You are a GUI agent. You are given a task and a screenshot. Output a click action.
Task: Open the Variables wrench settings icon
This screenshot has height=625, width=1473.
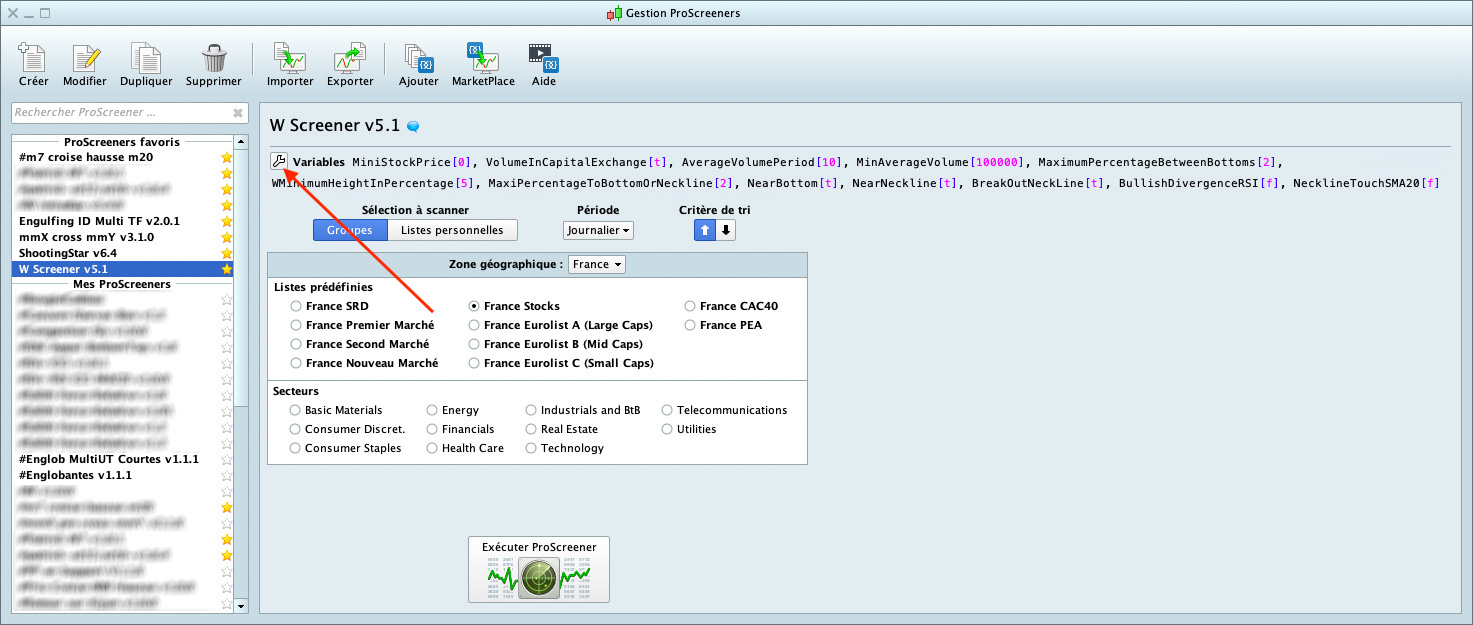pyautogui.click(x=279, y=161)
